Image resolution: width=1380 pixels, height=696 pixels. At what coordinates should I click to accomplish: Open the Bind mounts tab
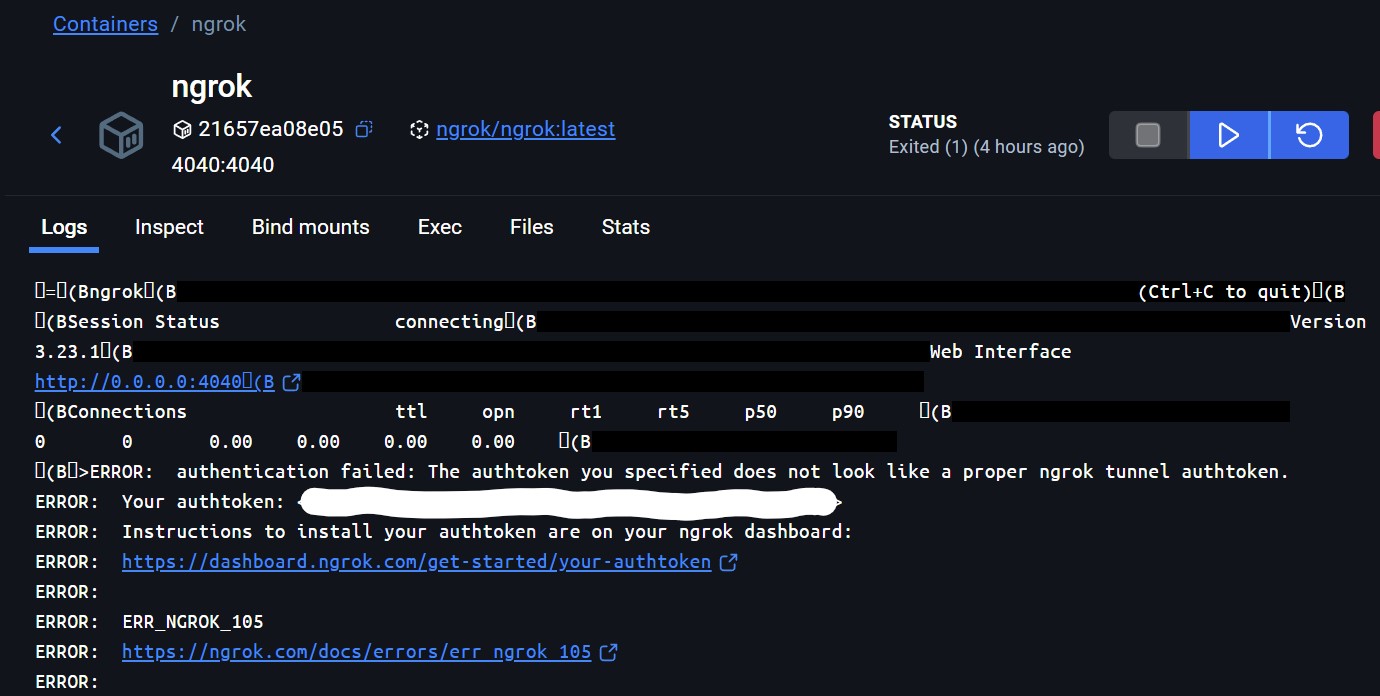point(311,227)
